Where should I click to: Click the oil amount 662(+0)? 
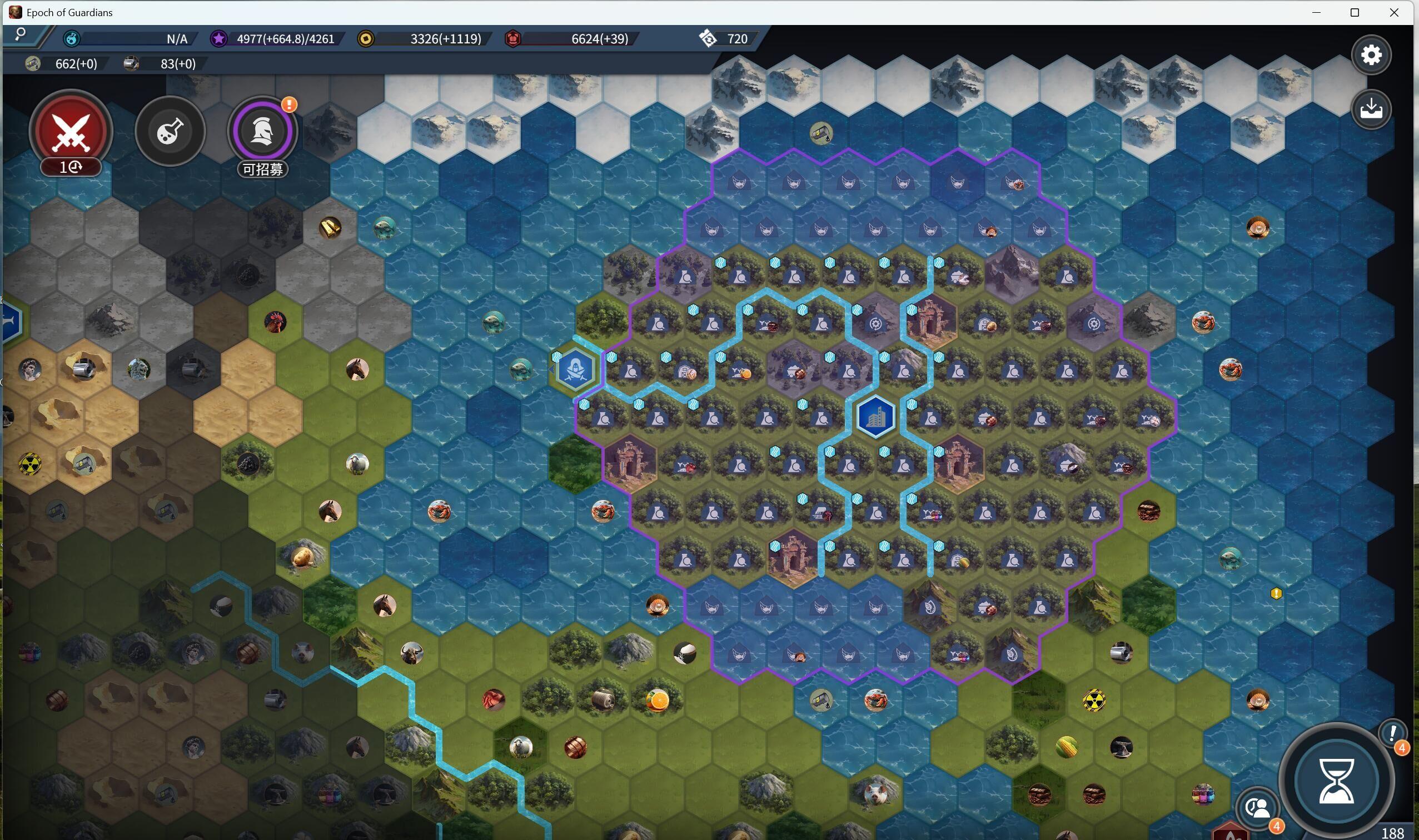77,64
